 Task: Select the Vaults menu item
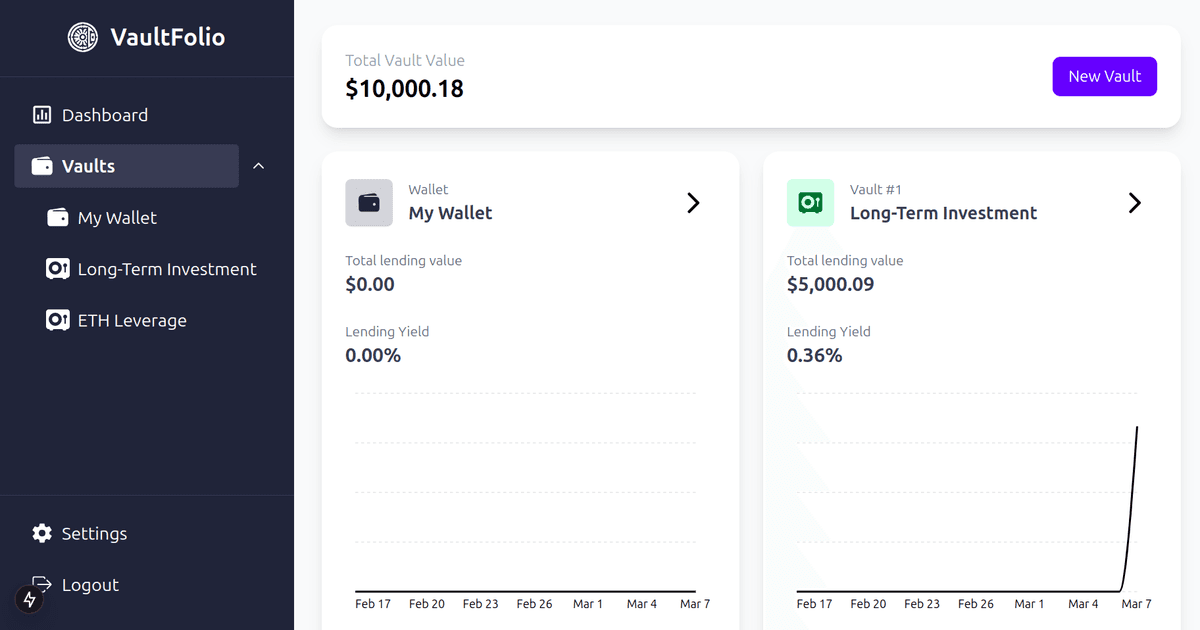click(x=127, y=166)
